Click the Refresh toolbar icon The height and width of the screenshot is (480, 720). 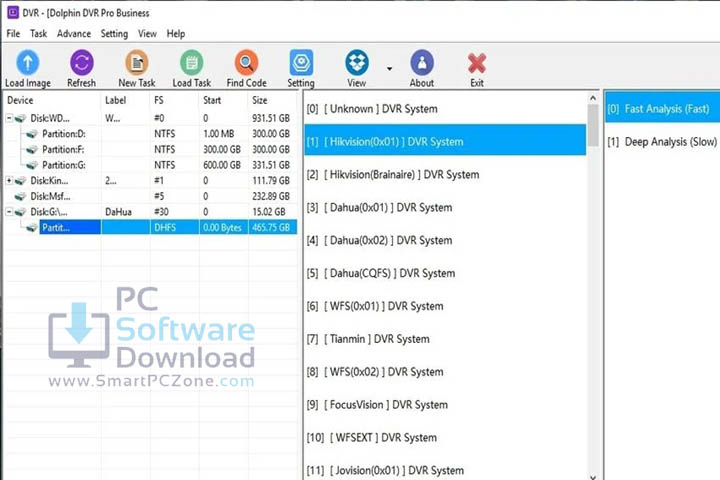click(82, 63)
